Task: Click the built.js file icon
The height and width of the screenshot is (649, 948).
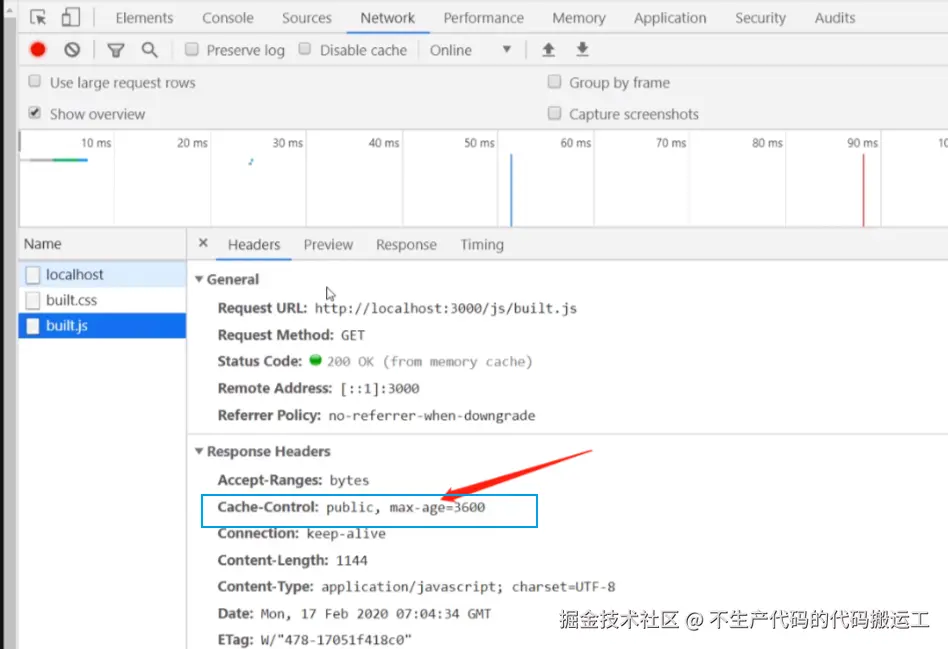Action: [33, 326]
